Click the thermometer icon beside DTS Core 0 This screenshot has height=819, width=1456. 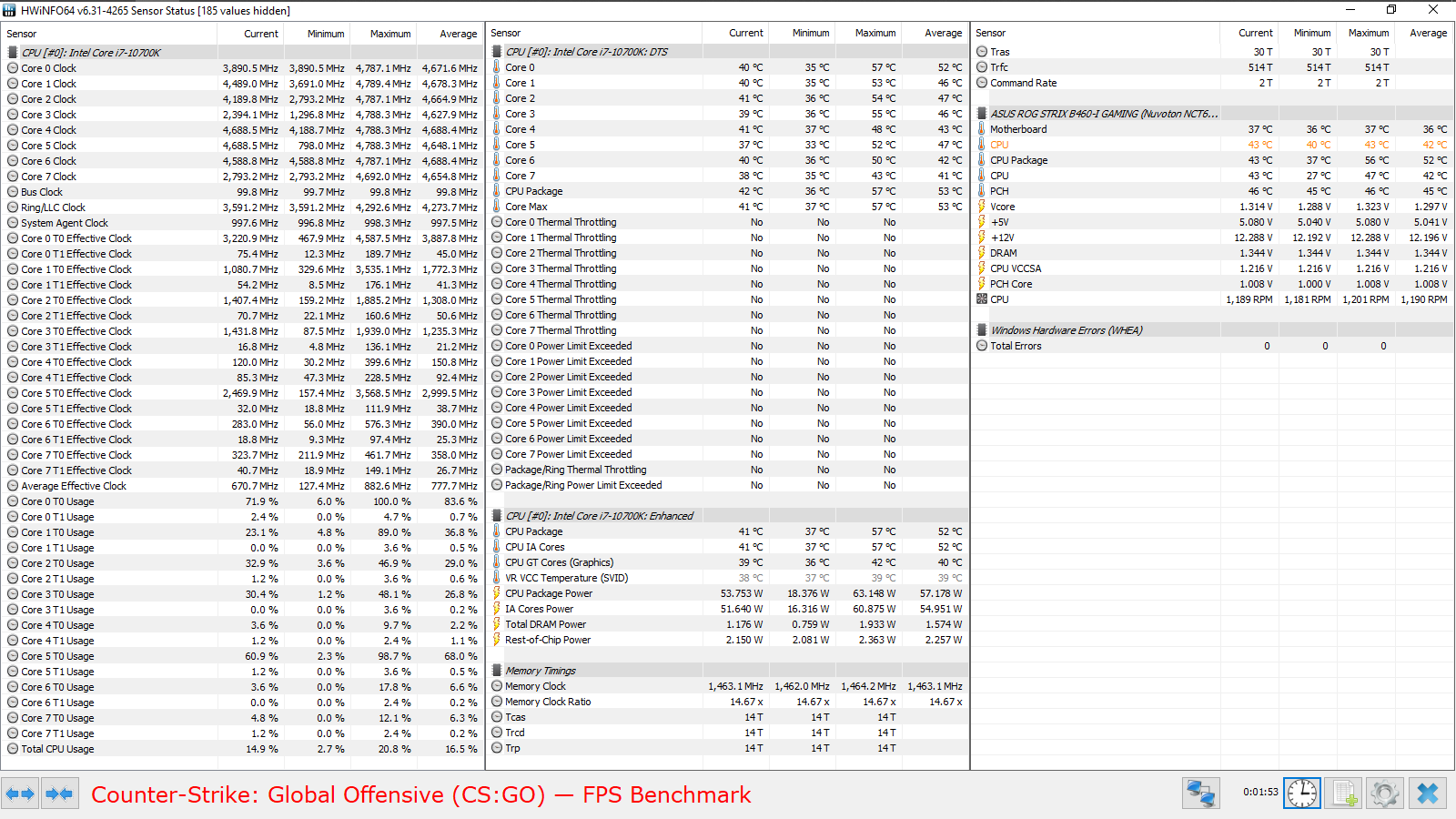pos(497,67)
